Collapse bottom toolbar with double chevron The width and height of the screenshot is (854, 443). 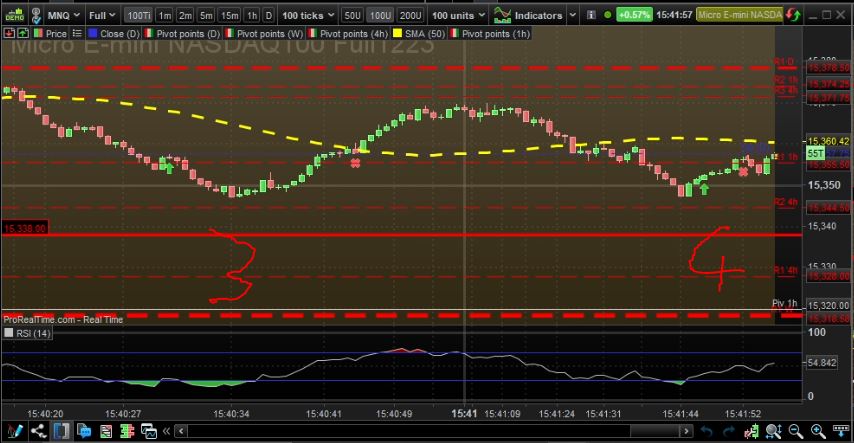tap(166, 431)
